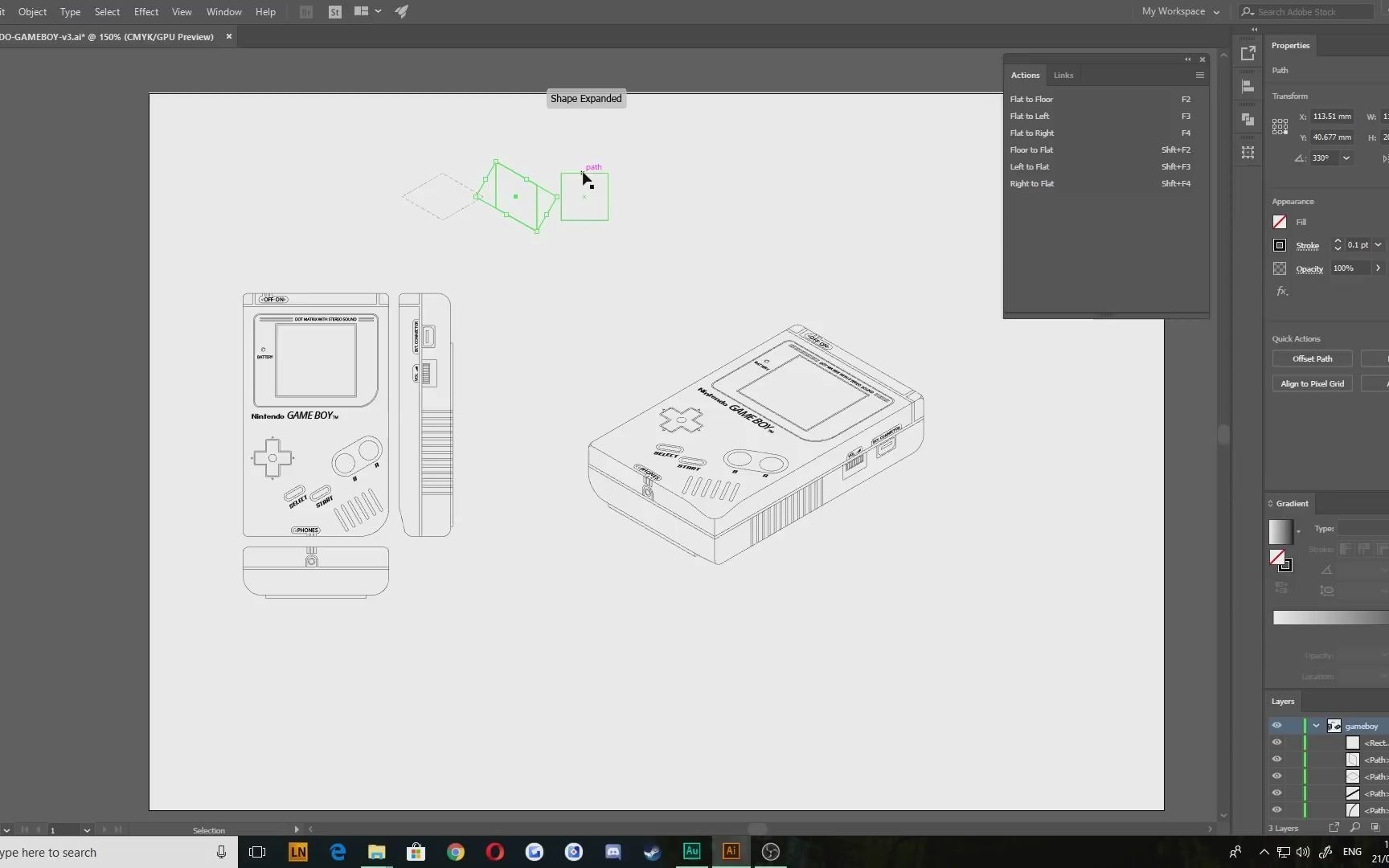Open the artboard navigation dropdown

(86, 830)
